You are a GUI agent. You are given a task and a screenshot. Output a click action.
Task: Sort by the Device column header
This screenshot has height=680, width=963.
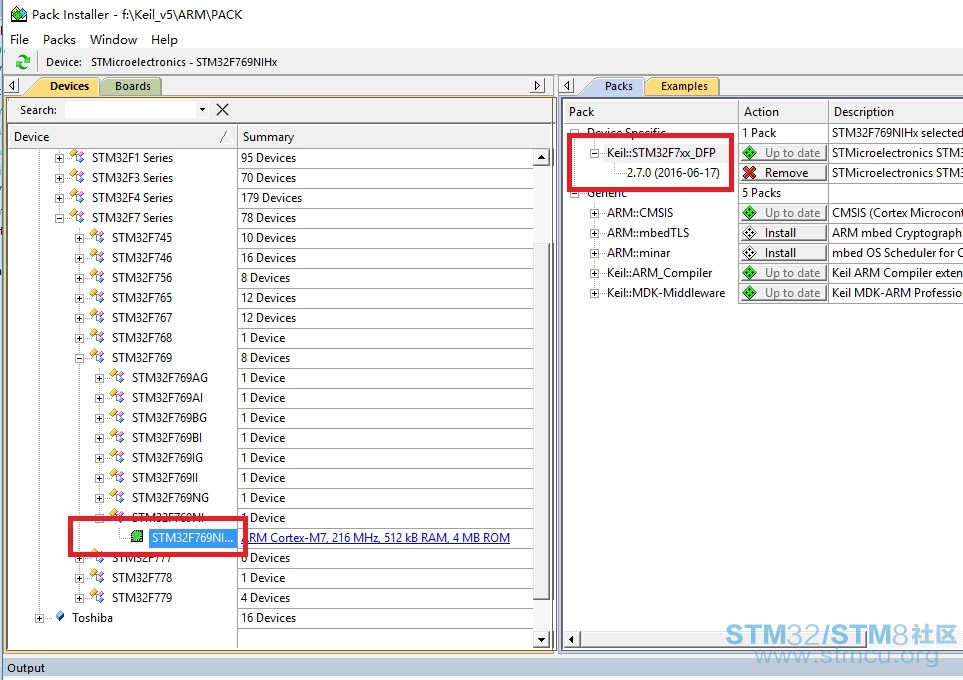[122, 136]
